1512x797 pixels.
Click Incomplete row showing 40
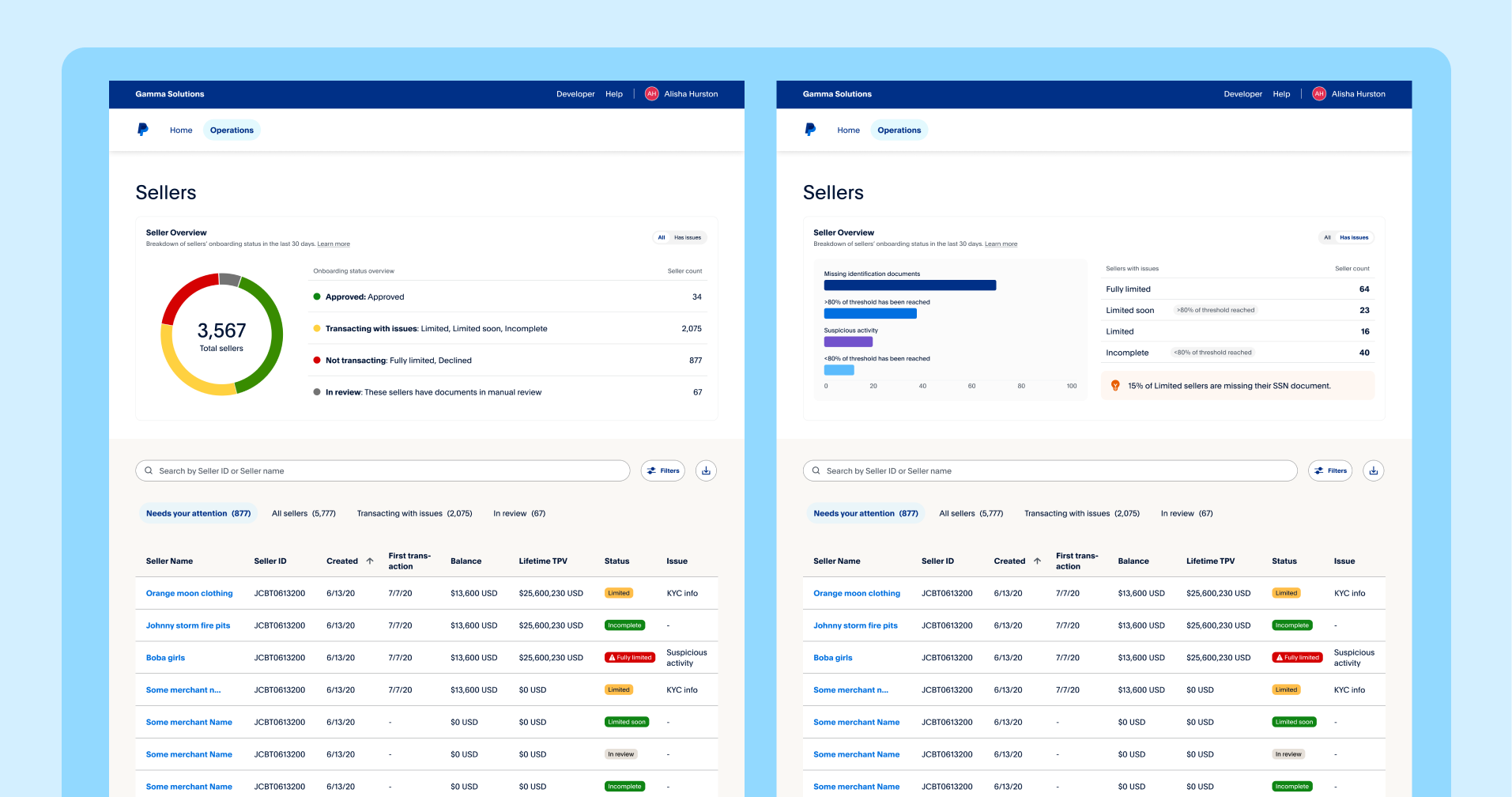pyautogui.click(x=1238, y=353)
